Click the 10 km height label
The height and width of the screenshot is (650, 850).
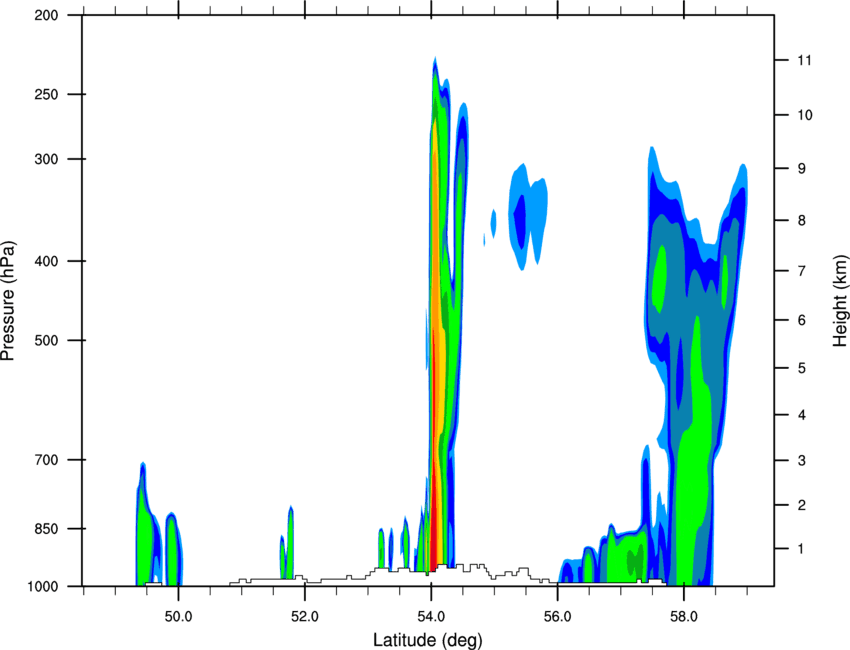(x=805, y=115)
